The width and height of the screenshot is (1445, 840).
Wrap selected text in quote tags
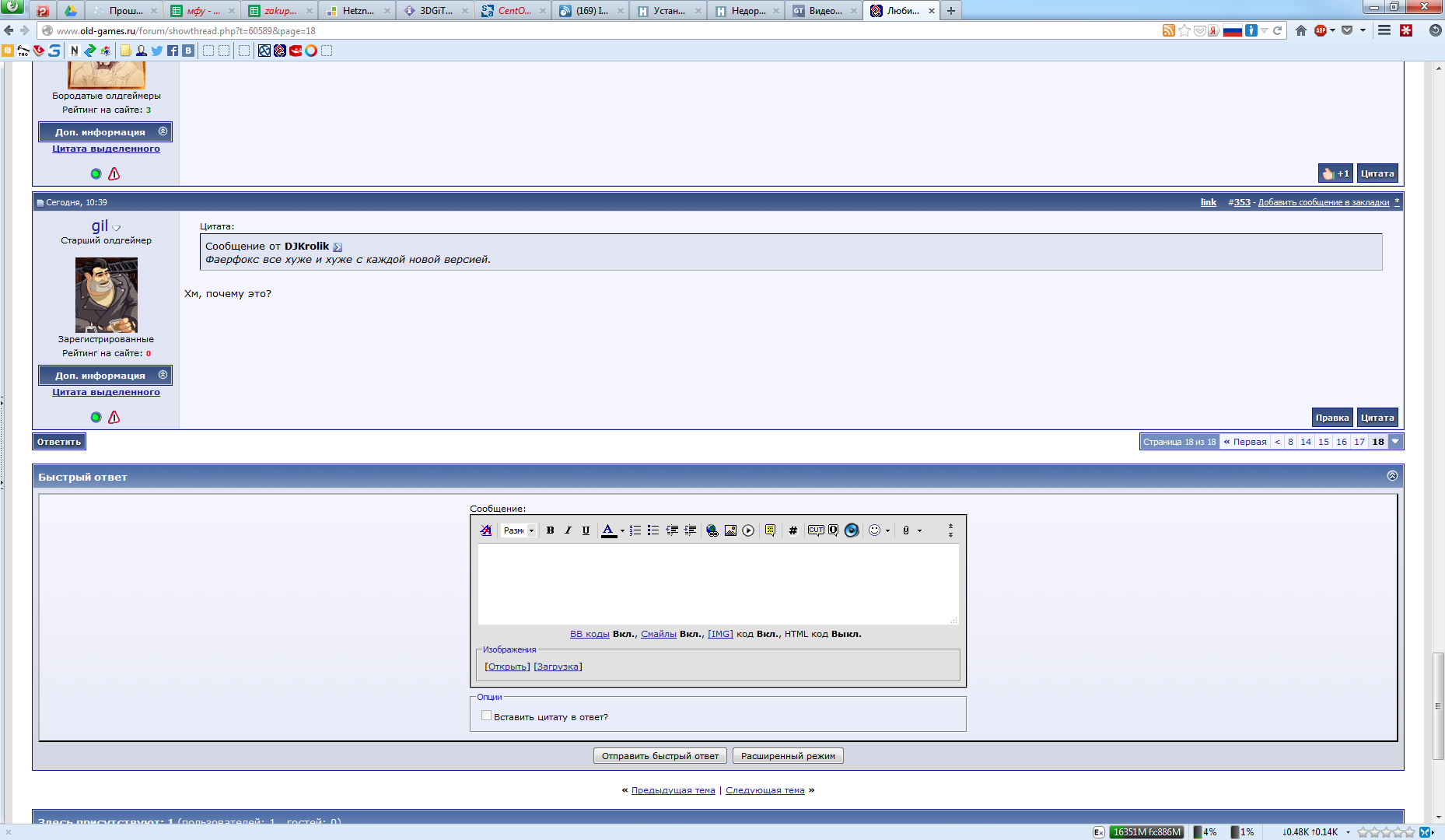(x=770, y=530)
